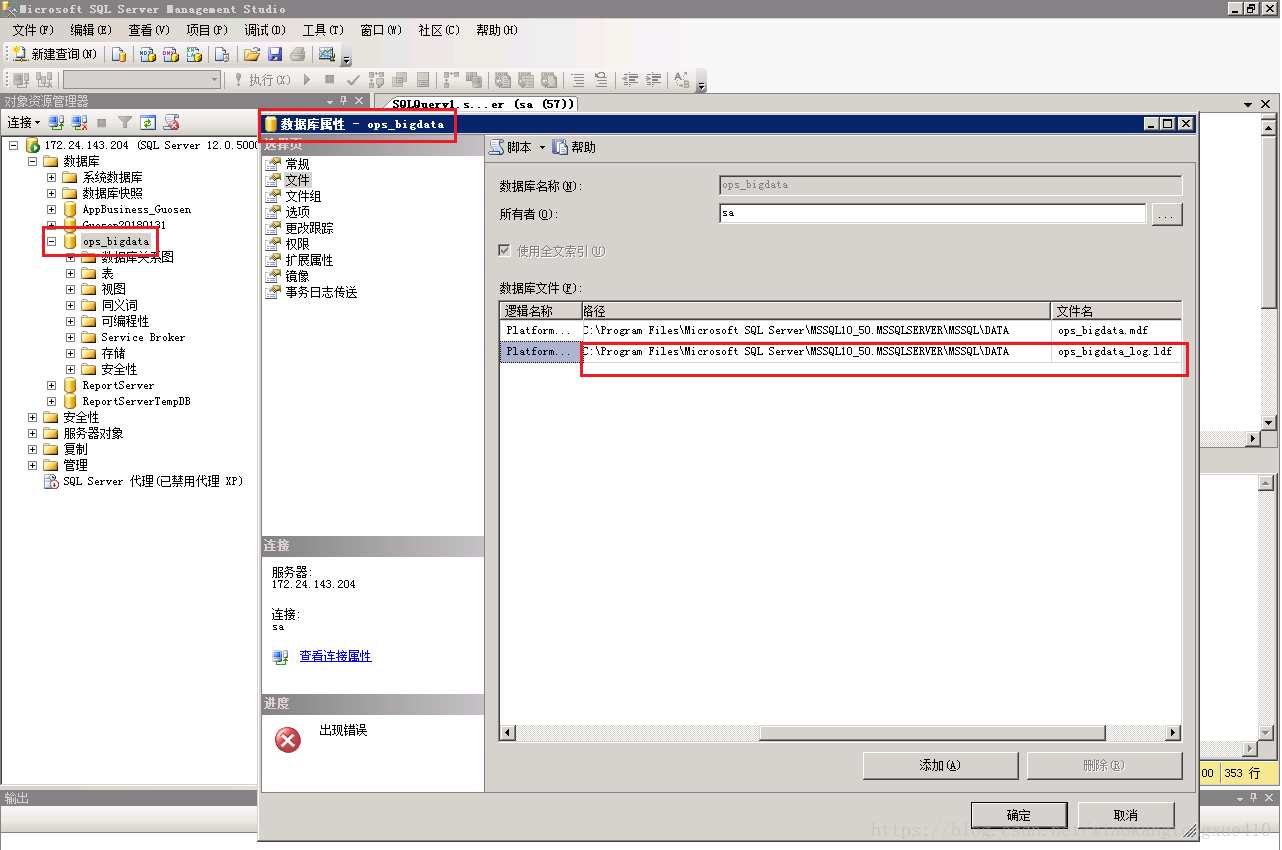Image resolution: width=1282 pixels, height=850 pixels.
Task: Click the Activity Monitor icon in toolbar
Action: [326, 54]
